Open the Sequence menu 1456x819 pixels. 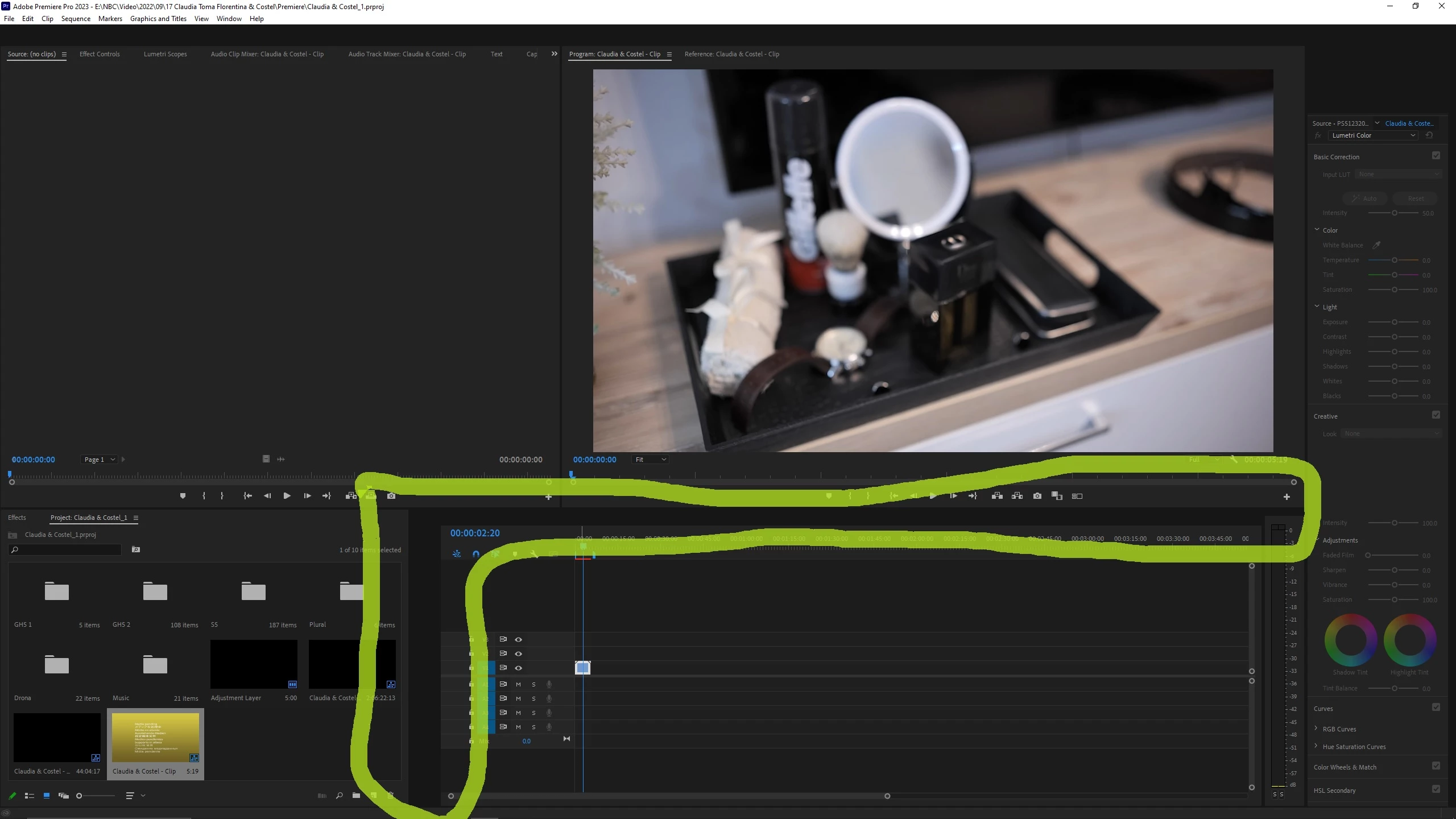pyautogui.click(x=76, y=19)
